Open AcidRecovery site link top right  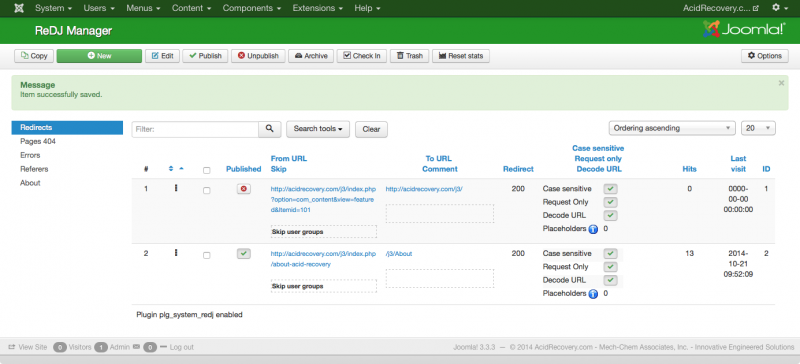[x=721, y=8]
